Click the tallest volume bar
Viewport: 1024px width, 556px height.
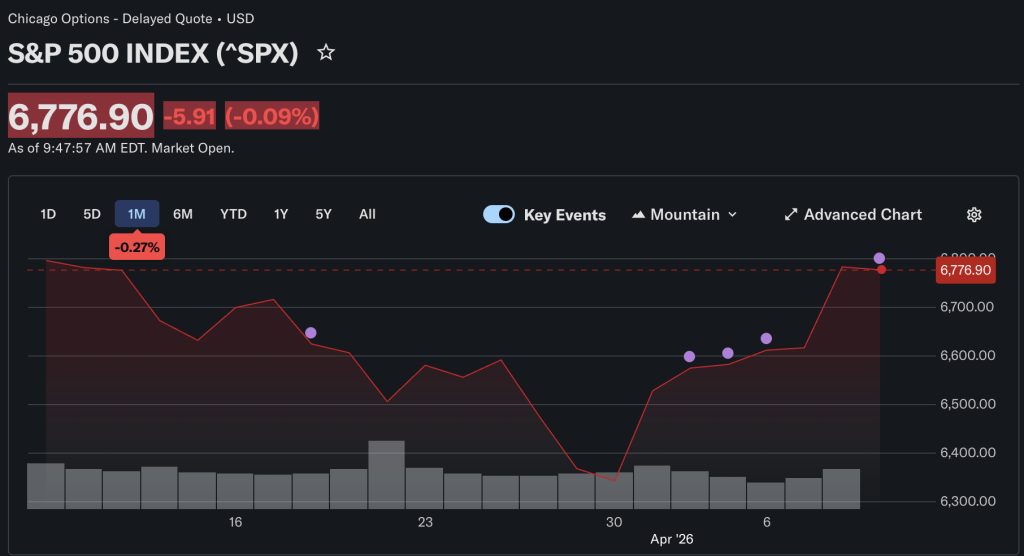click(387, 474)
